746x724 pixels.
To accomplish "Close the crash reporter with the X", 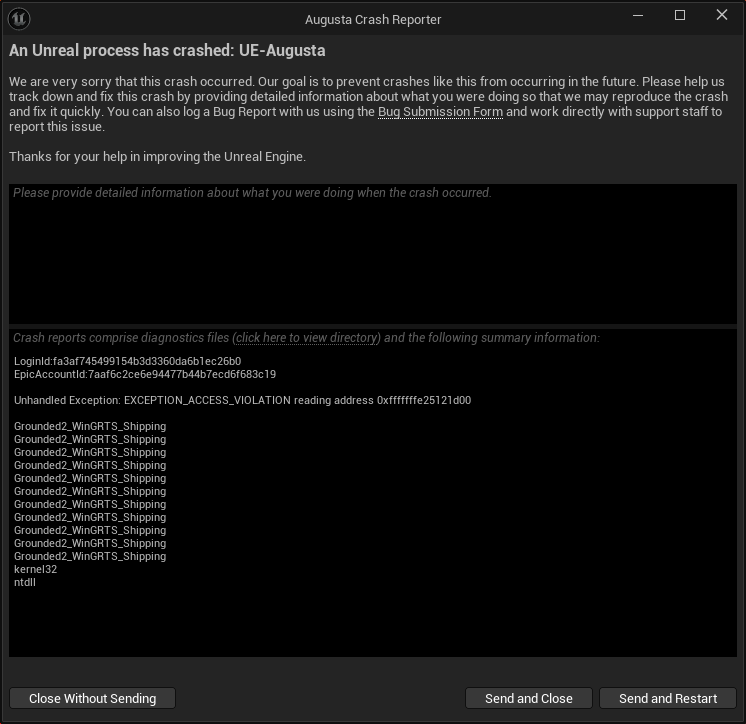I will click(722, 15).
